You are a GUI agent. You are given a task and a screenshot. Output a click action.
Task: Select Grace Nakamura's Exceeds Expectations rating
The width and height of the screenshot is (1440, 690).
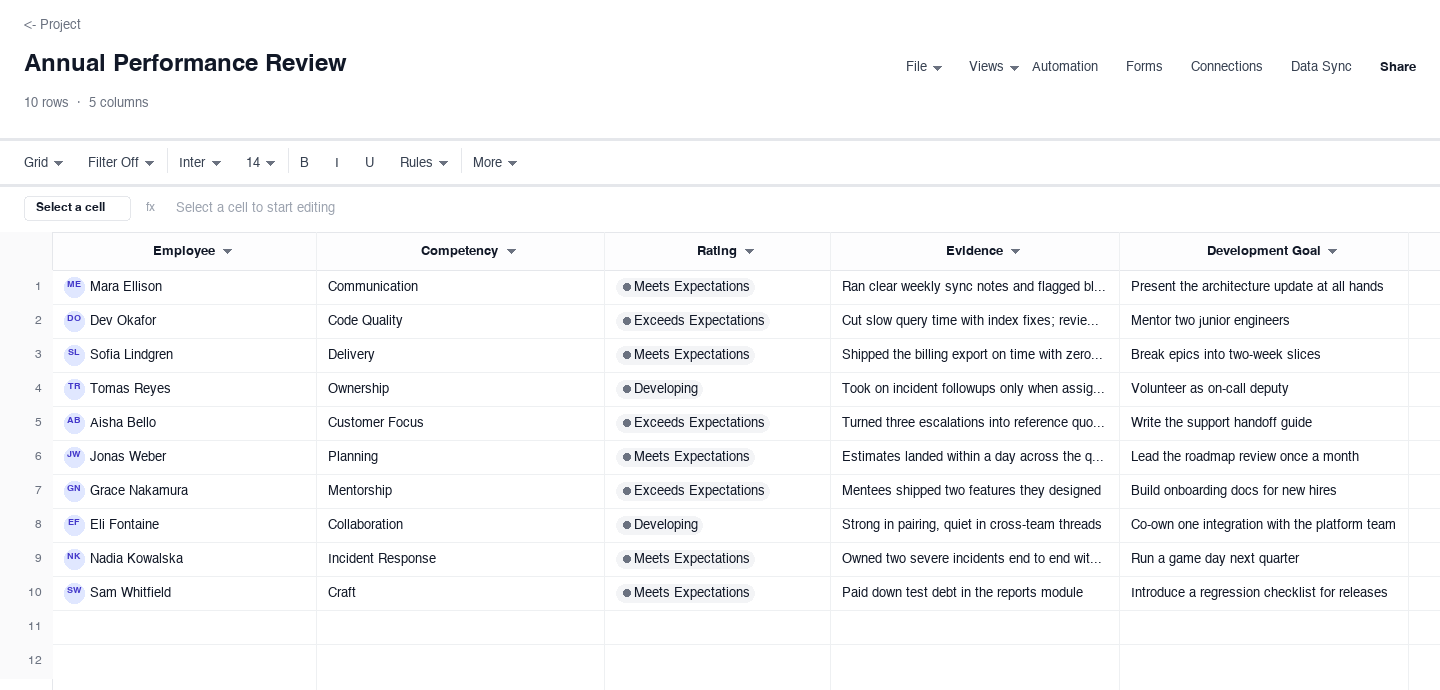(x=693, y=491)
